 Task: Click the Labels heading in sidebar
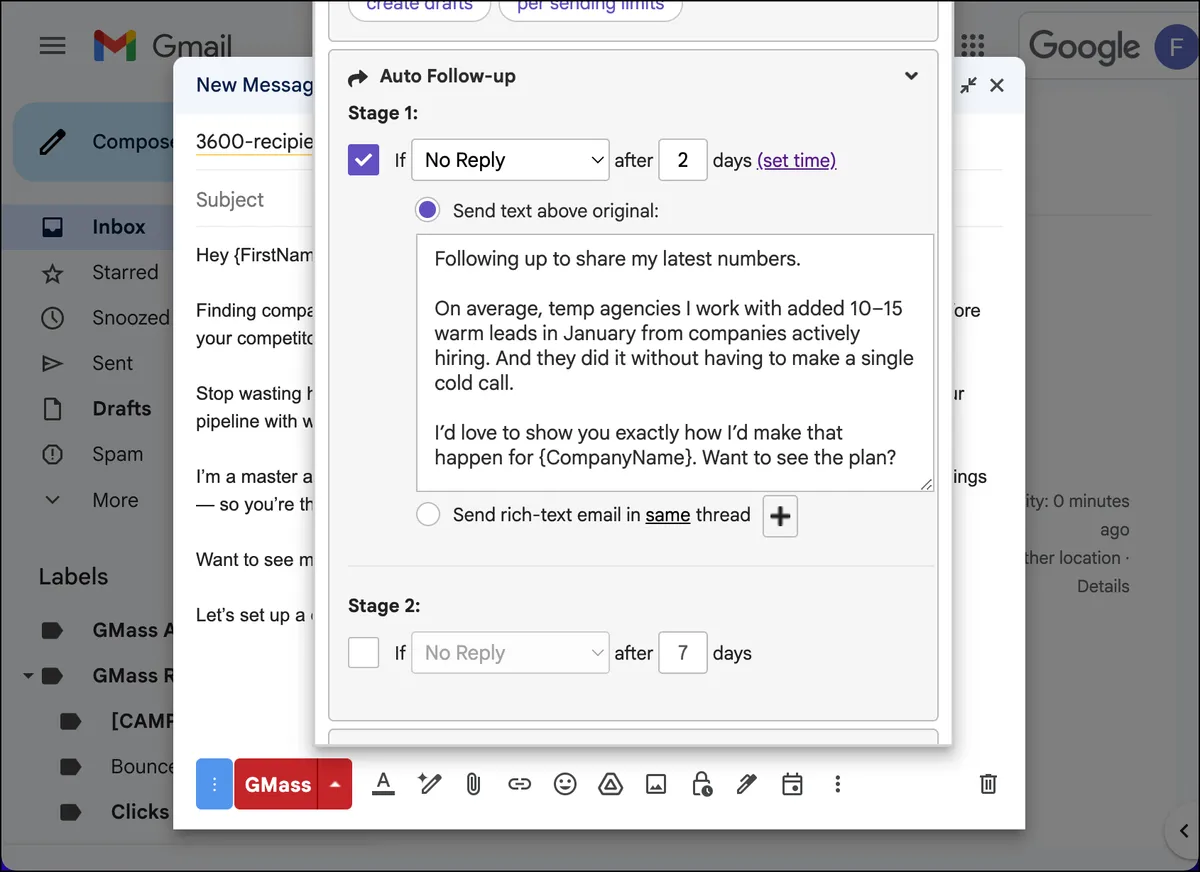pos(73,576)
